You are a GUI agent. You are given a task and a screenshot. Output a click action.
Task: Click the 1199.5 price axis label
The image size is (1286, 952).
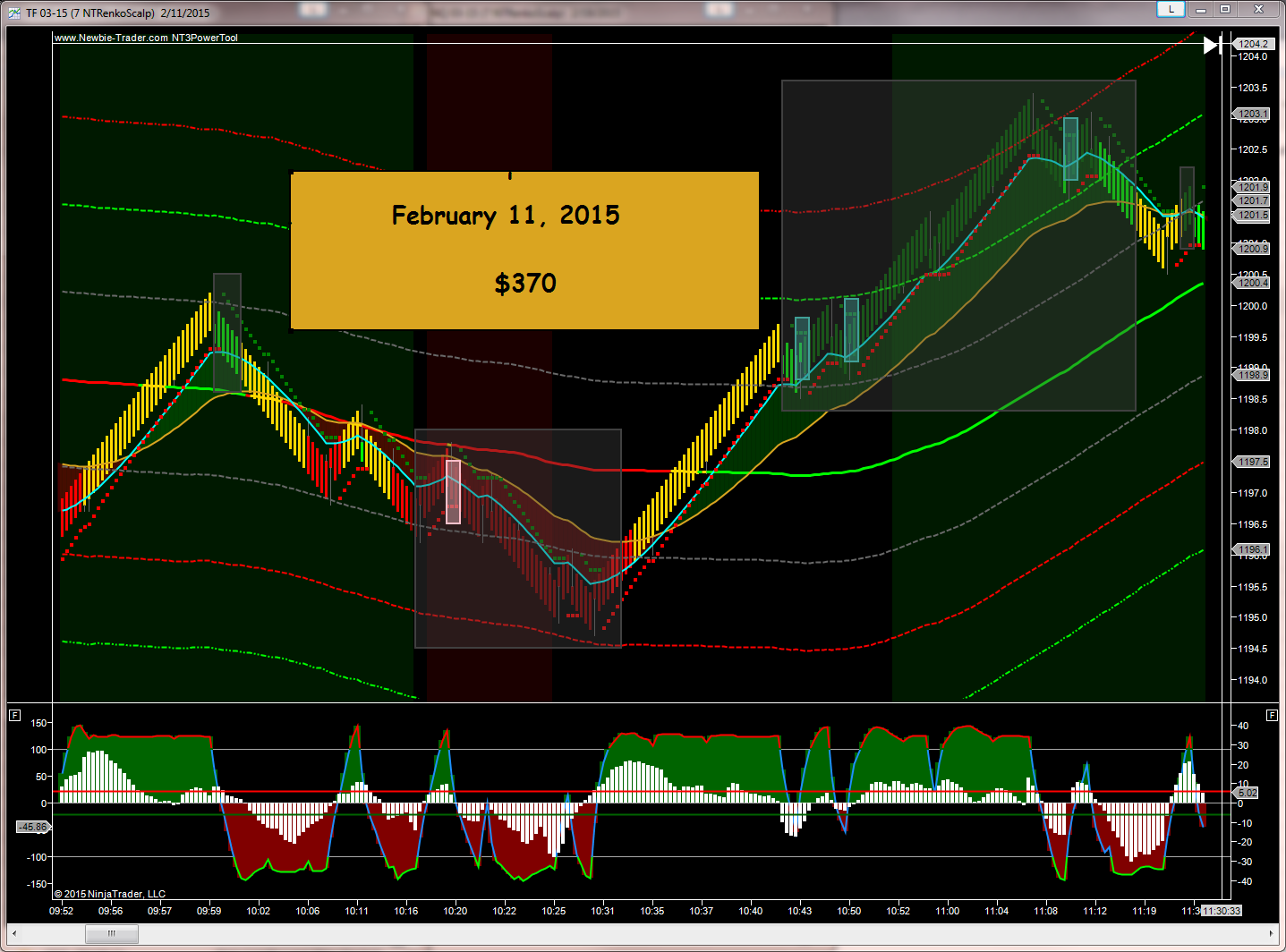point(1253,337)
